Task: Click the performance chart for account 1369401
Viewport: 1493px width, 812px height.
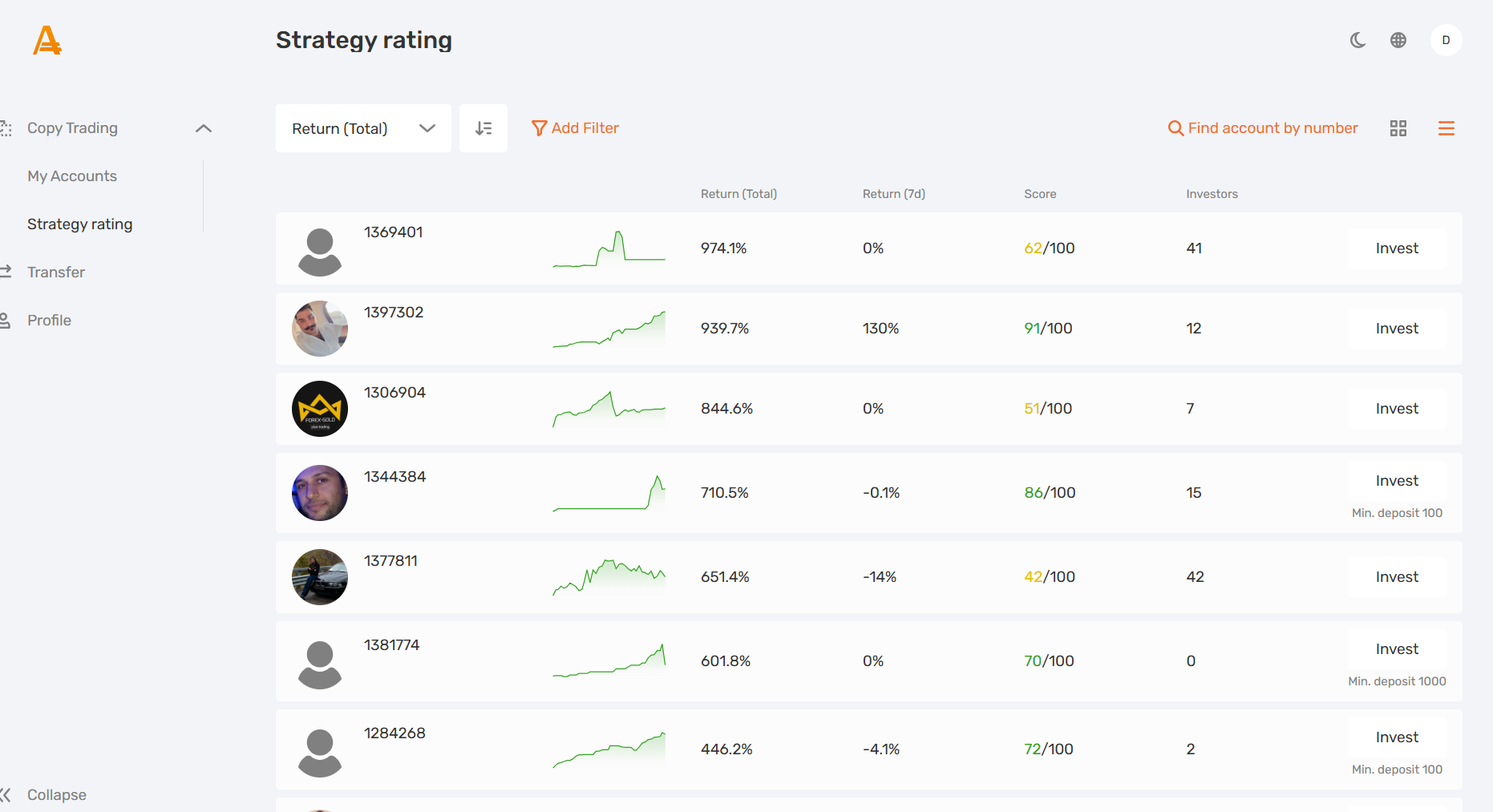Action: click(x=609, y=248)
